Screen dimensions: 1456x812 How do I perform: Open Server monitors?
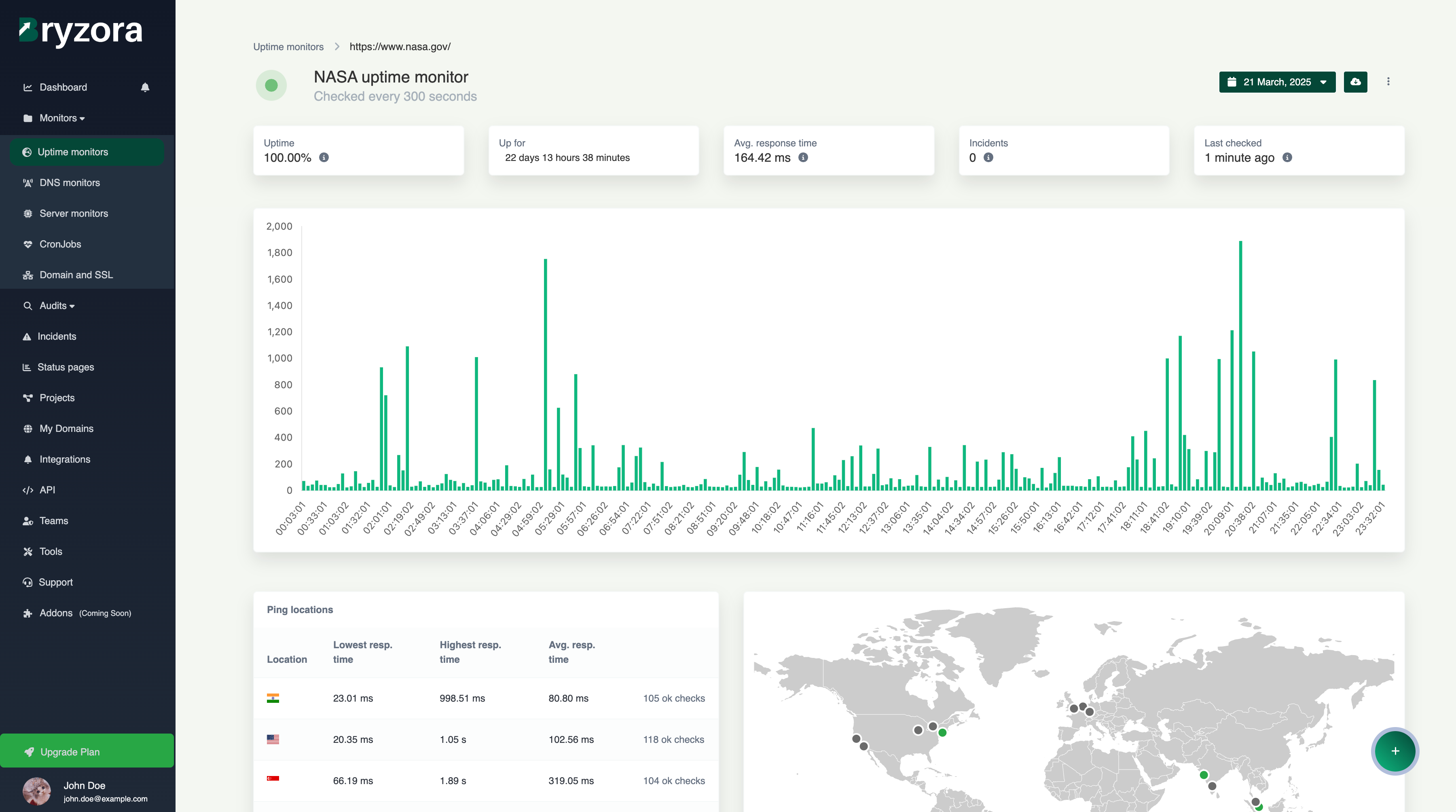74,214
